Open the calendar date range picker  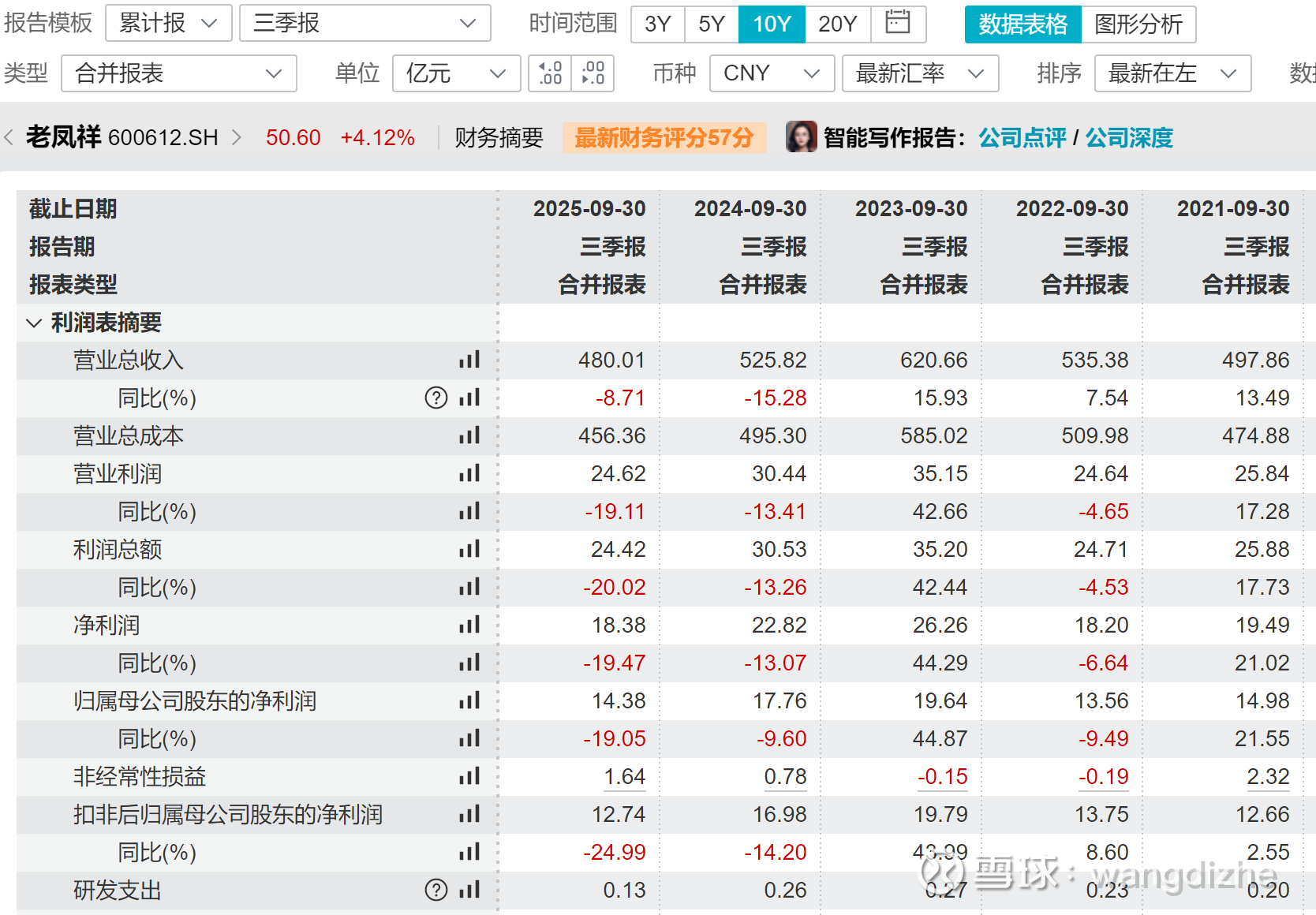point(898,24)
